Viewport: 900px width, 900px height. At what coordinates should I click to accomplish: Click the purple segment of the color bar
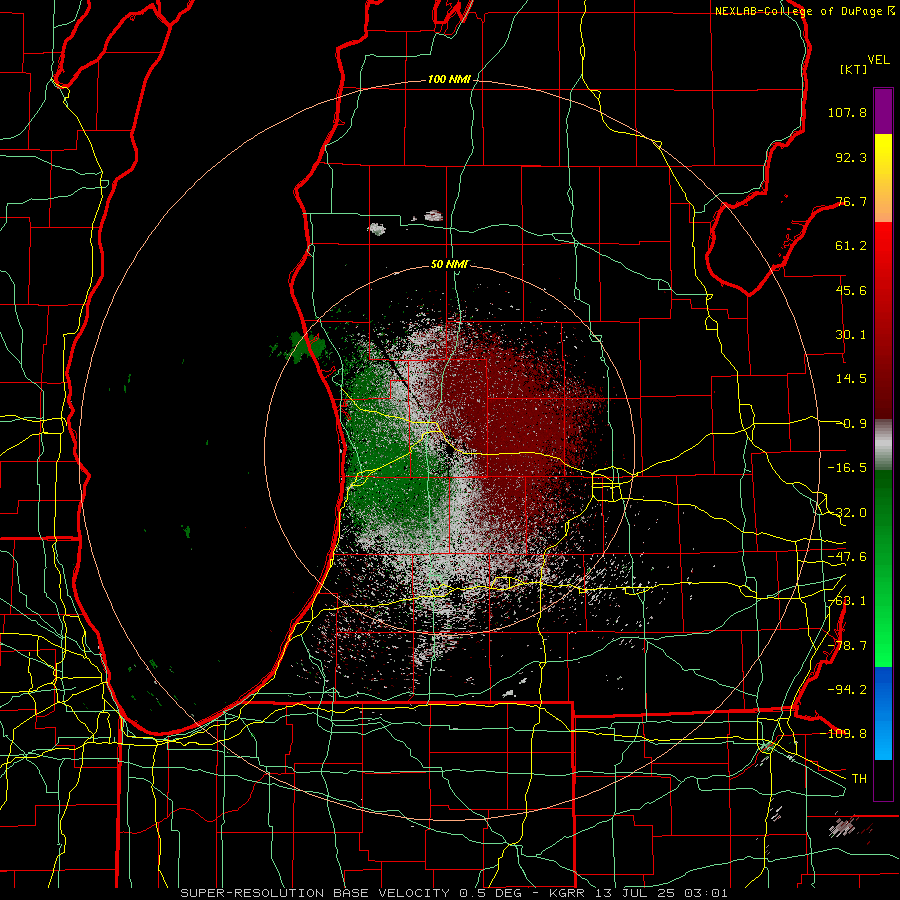coord(883,111)
